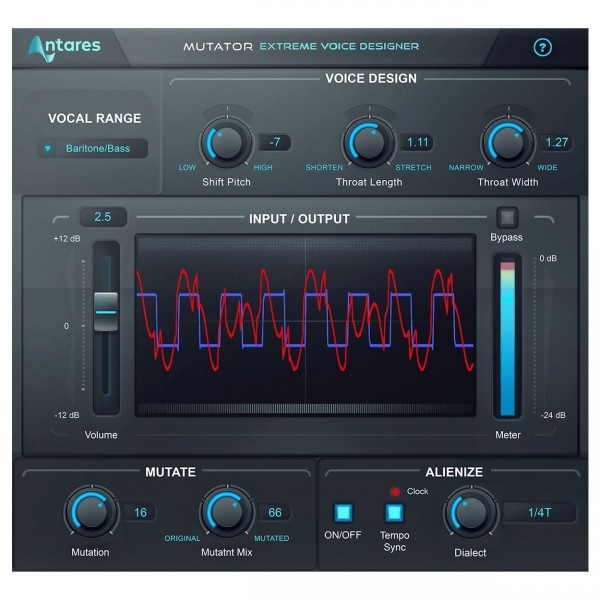Click the waveform display
This screenshot has height=600, width=600.
click(305, 325)
